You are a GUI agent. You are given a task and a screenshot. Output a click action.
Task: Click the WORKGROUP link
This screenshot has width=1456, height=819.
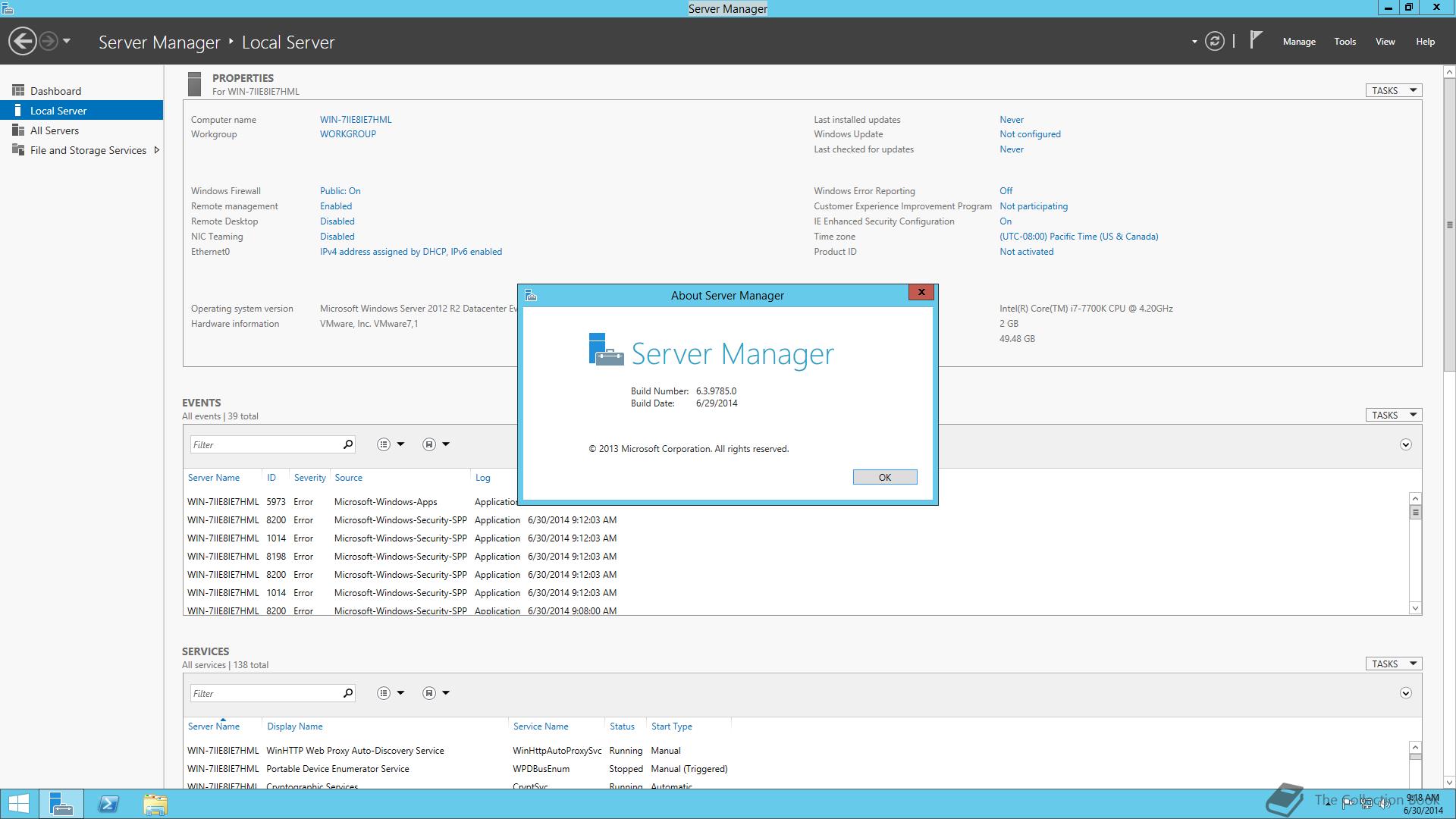point(348,134)
